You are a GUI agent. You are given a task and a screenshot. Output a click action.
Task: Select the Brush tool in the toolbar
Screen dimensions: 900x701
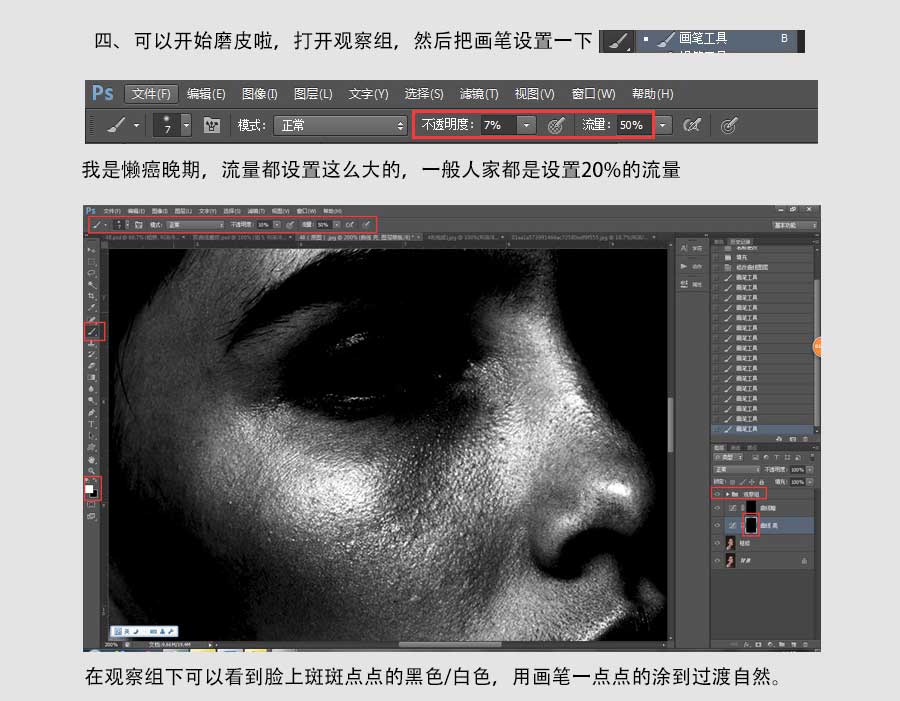point(93,330)
